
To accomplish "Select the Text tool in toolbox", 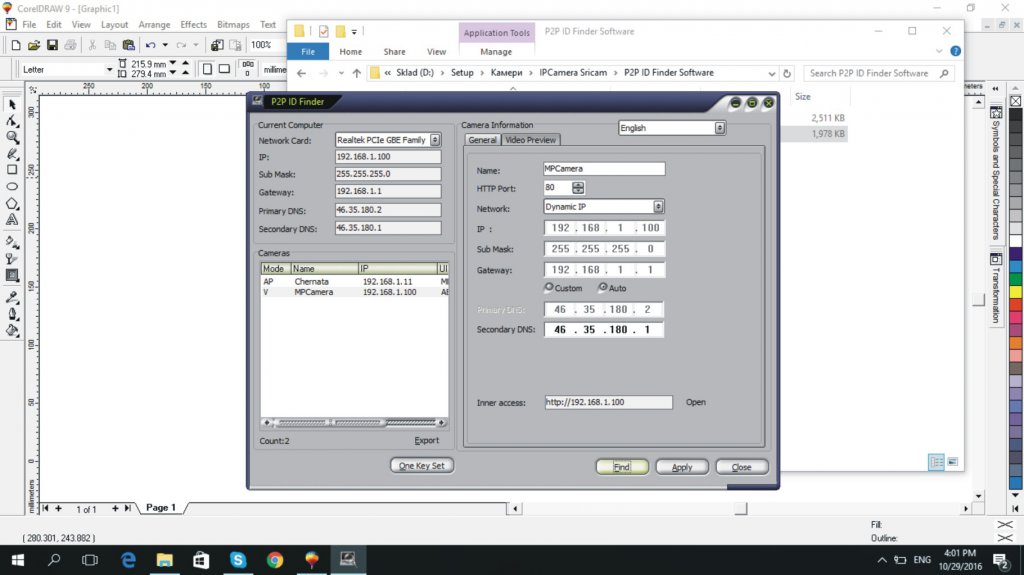I will (x=12, y=219).
